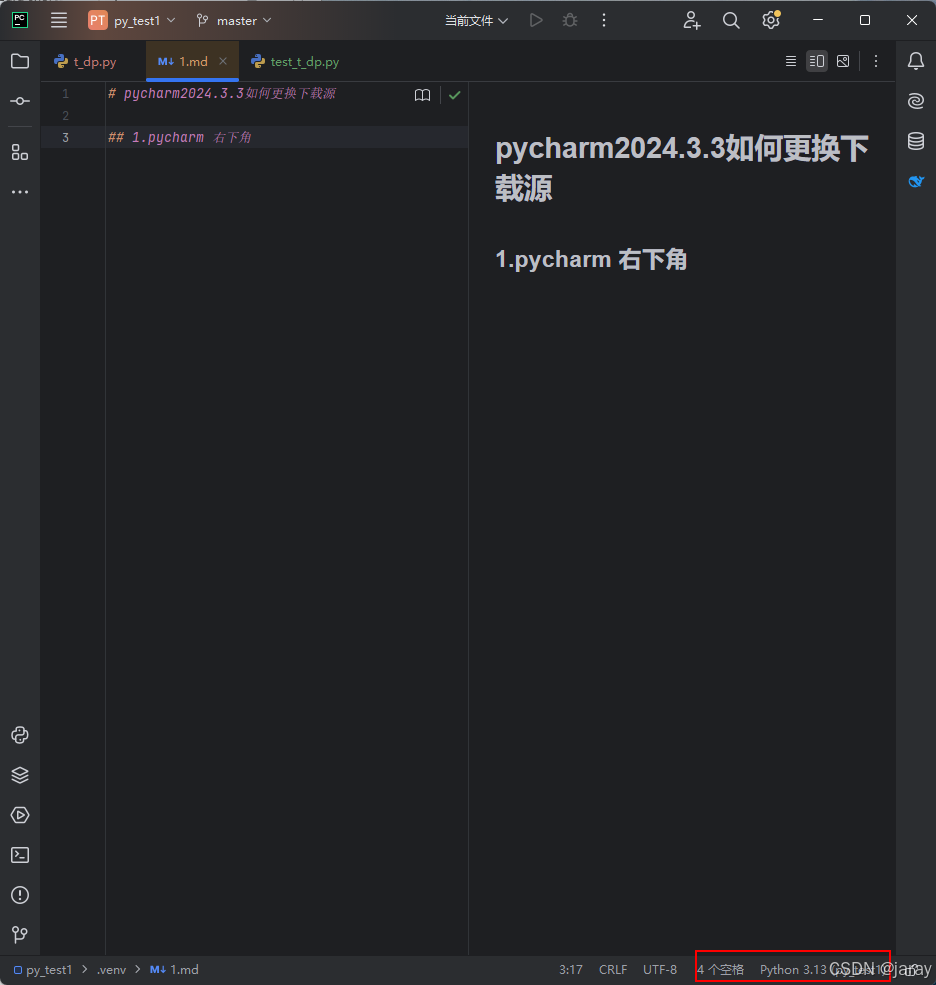Open the Structure tool window
The height and width of the screenshot is (985, 936).
(20, 153)
